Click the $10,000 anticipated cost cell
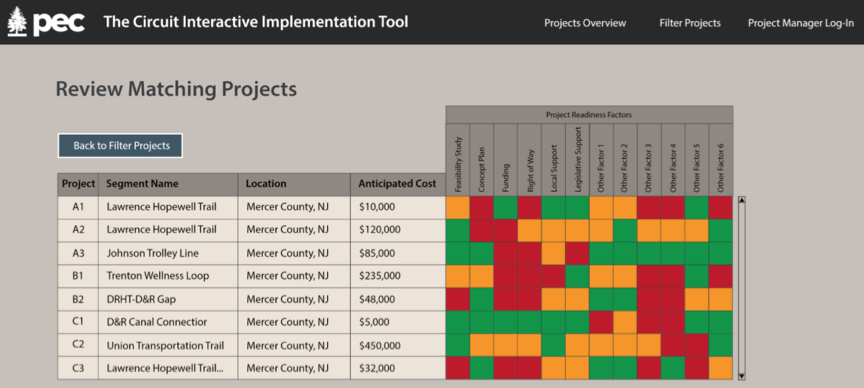Viewport: 864px width, 388px height. pyautogui.click(x=398, y=208)
